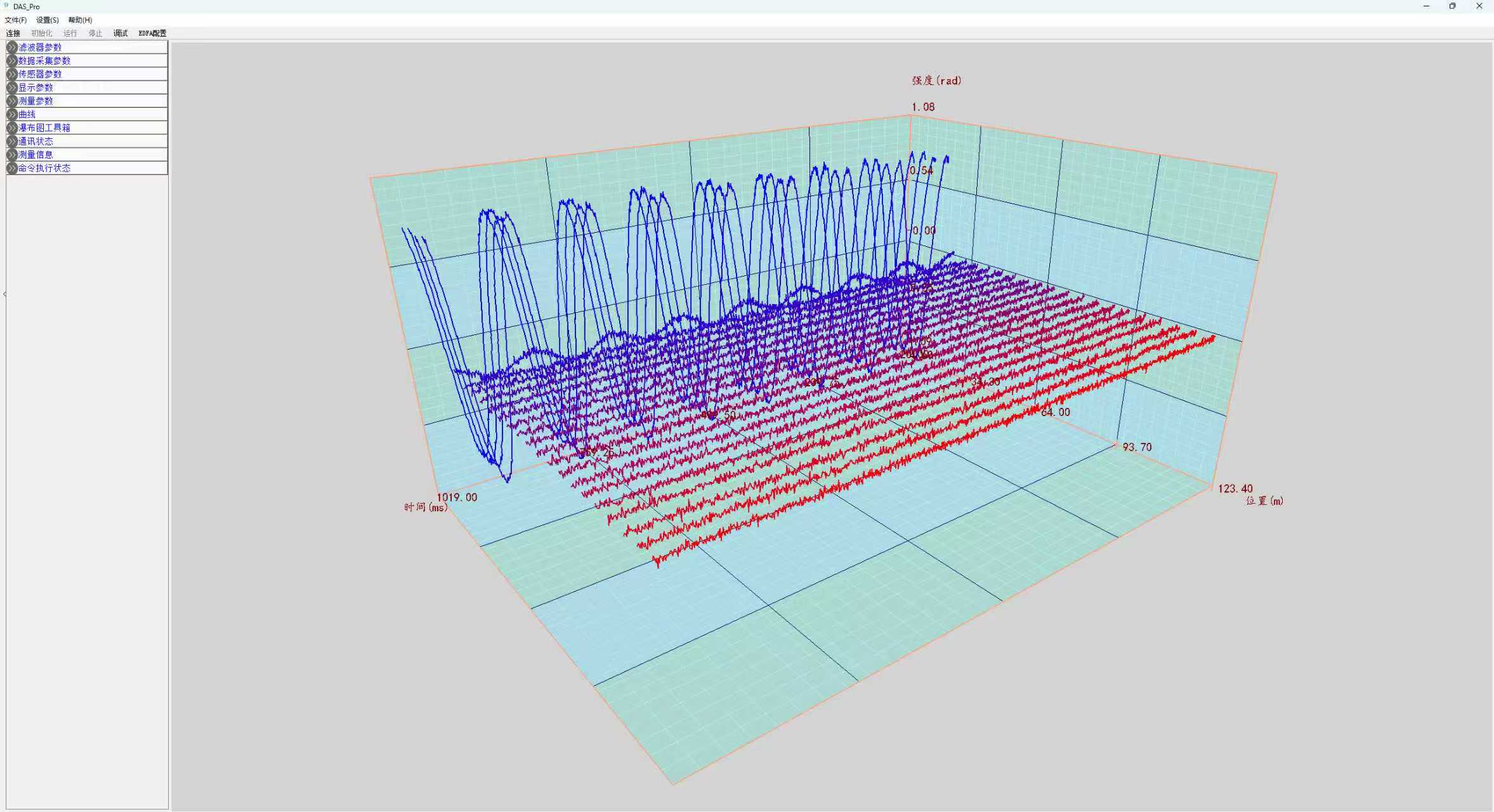Open the 设置(S) menu
Image resolution: width=1494 pixels, height=812 pixels.
48,20
